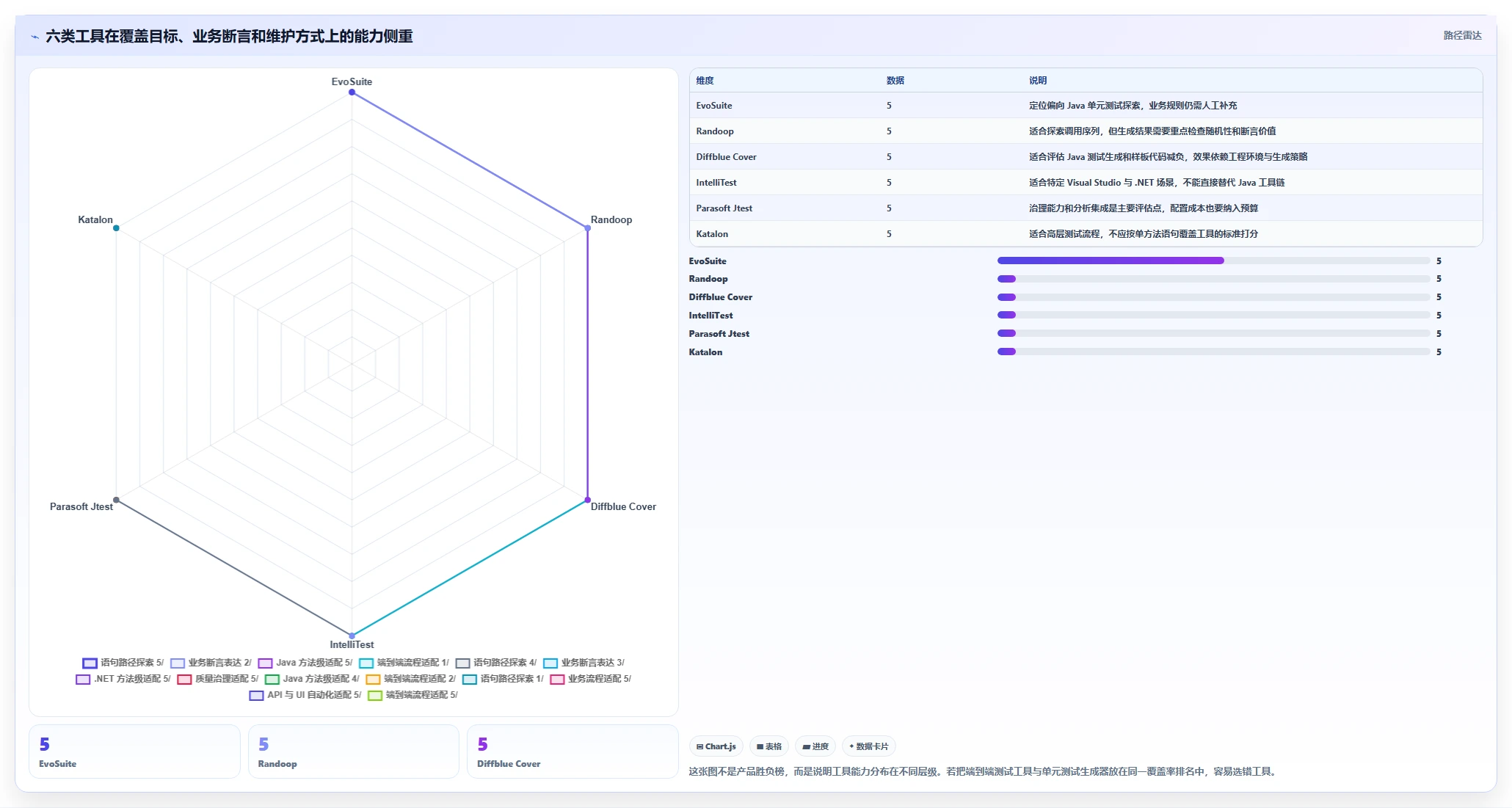Toggle legend item 质量治理适配 5/
Image resolution: width=1512 pixels, height=808 pixels.
(217, 679)
